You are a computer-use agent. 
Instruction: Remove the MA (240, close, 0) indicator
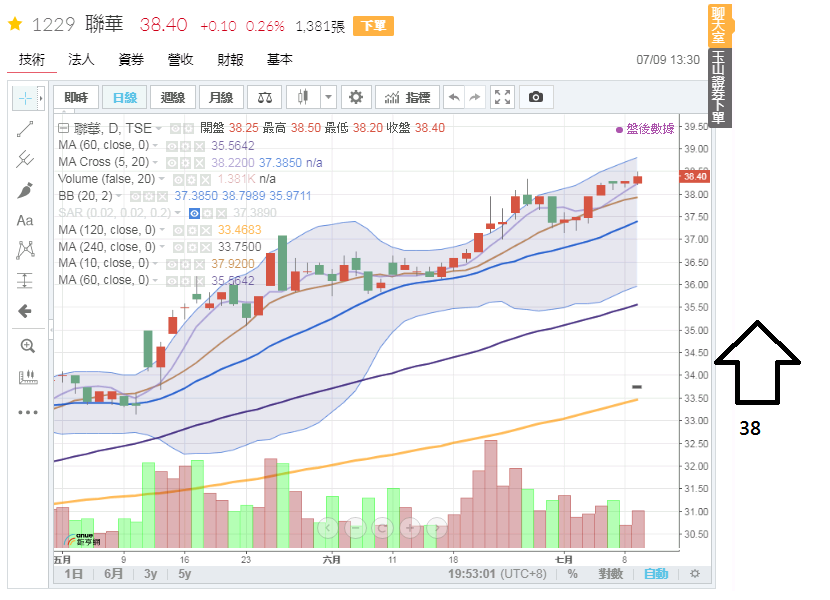tap(205, 247)
